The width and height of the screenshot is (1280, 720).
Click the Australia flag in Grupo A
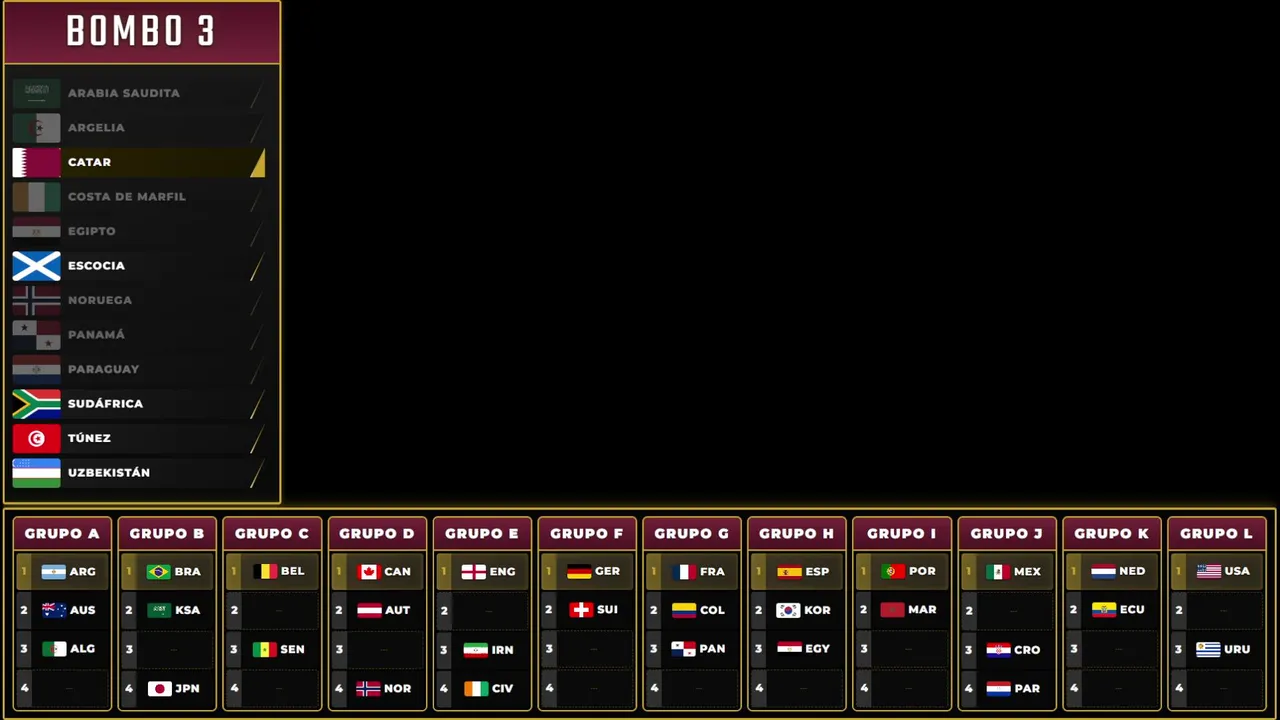[x=53, y=610]
